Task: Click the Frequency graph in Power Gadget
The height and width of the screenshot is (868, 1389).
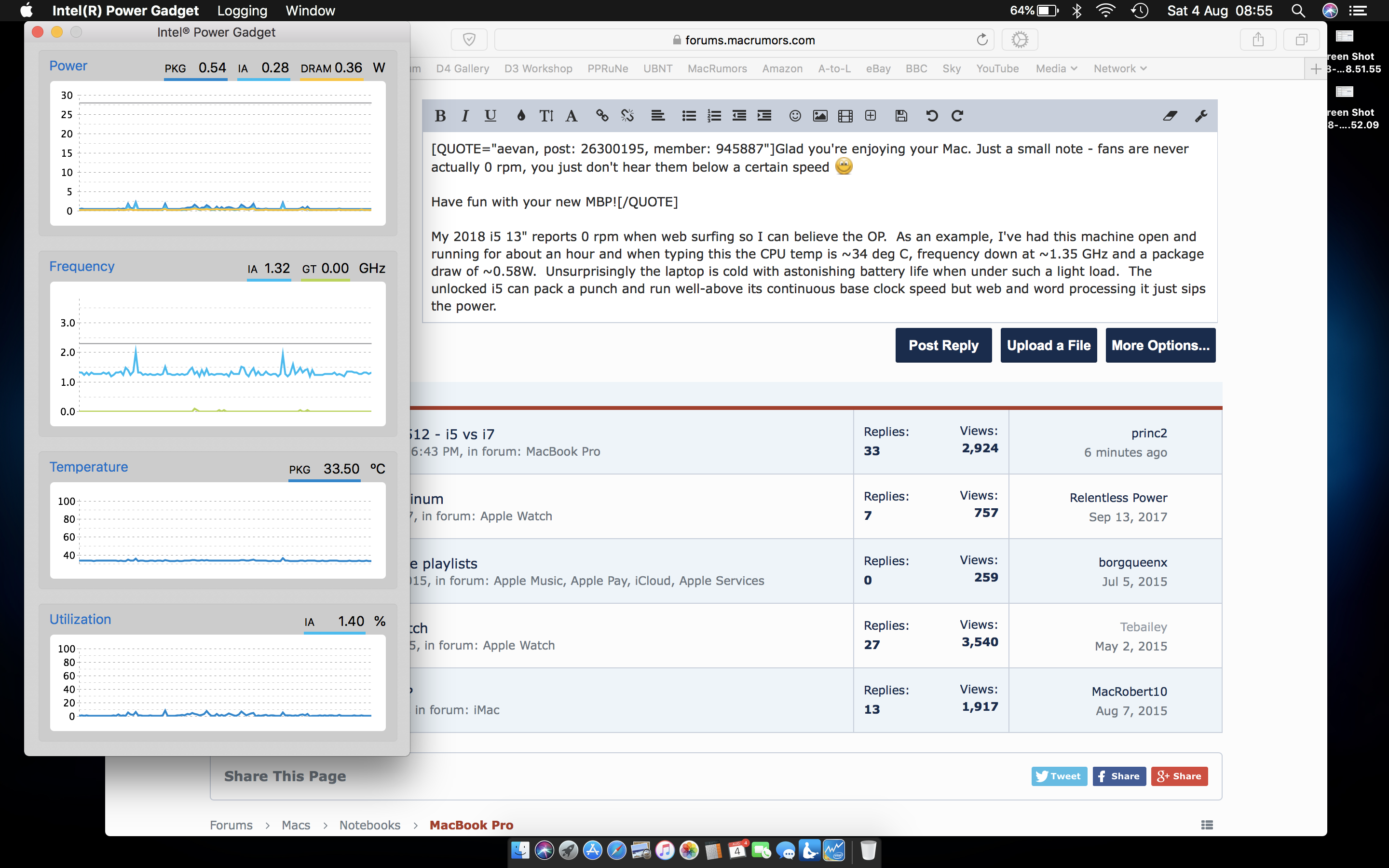Action: 218,353
